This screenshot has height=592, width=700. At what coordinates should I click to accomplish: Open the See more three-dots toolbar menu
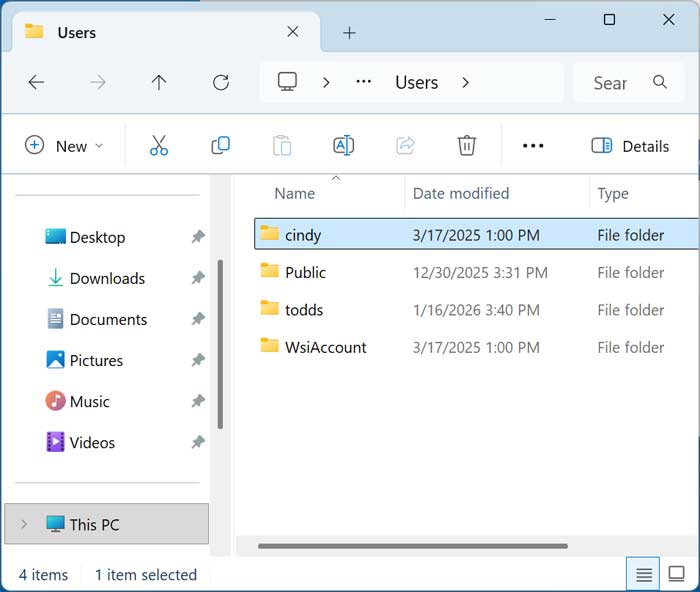(533, 146)
